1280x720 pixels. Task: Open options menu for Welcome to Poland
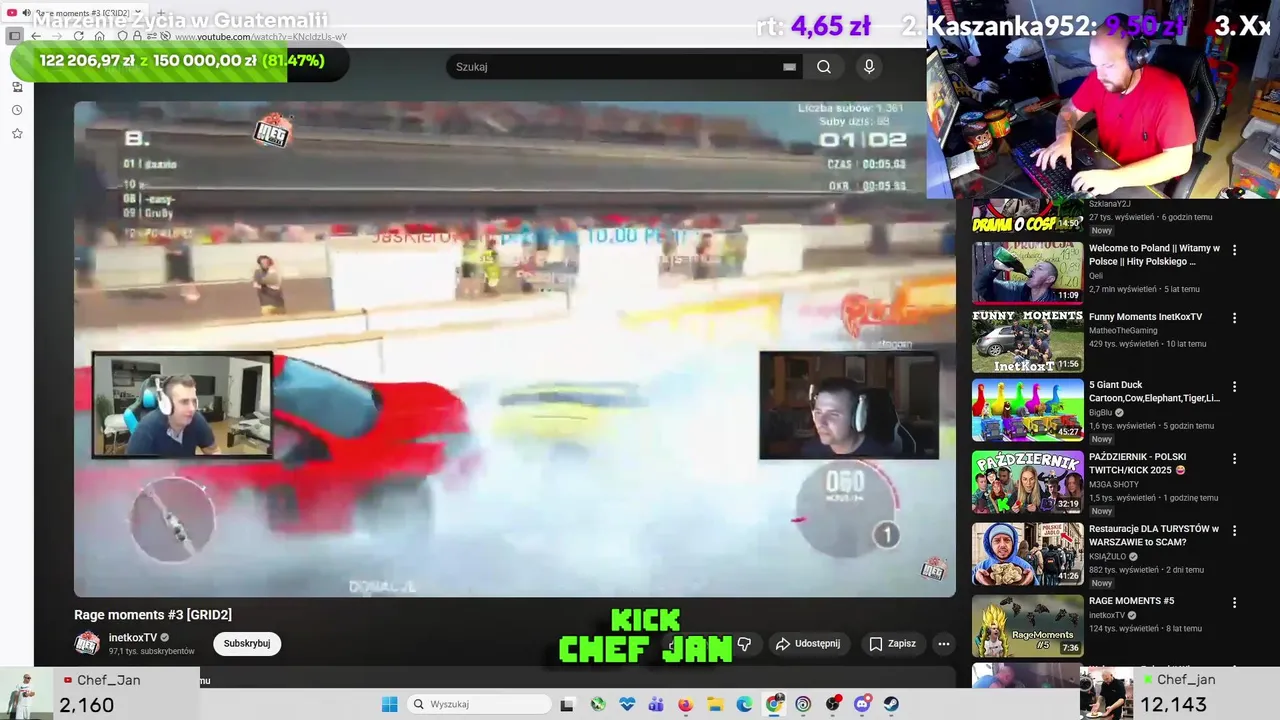click(1234, 250)
